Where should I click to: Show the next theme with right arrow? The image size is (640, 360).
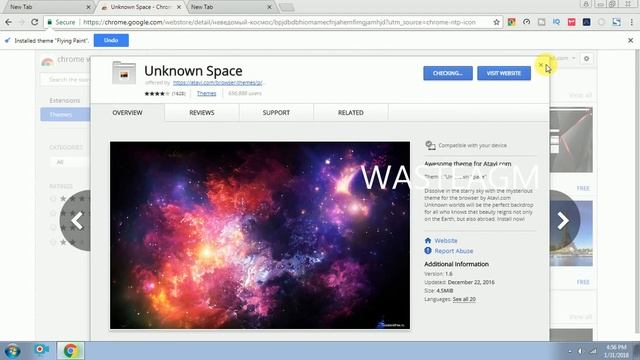564,221
